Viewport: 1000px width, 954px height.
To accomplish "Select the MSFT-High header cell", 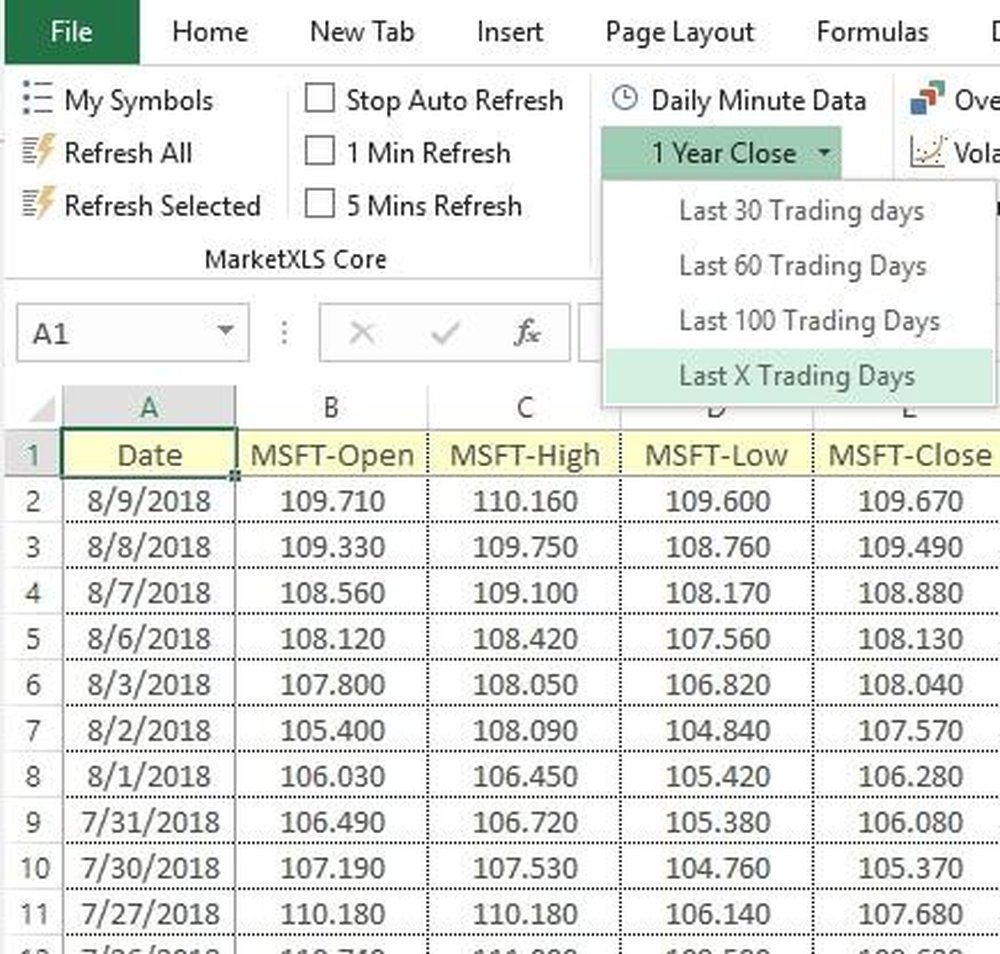I will click(525, 455).
